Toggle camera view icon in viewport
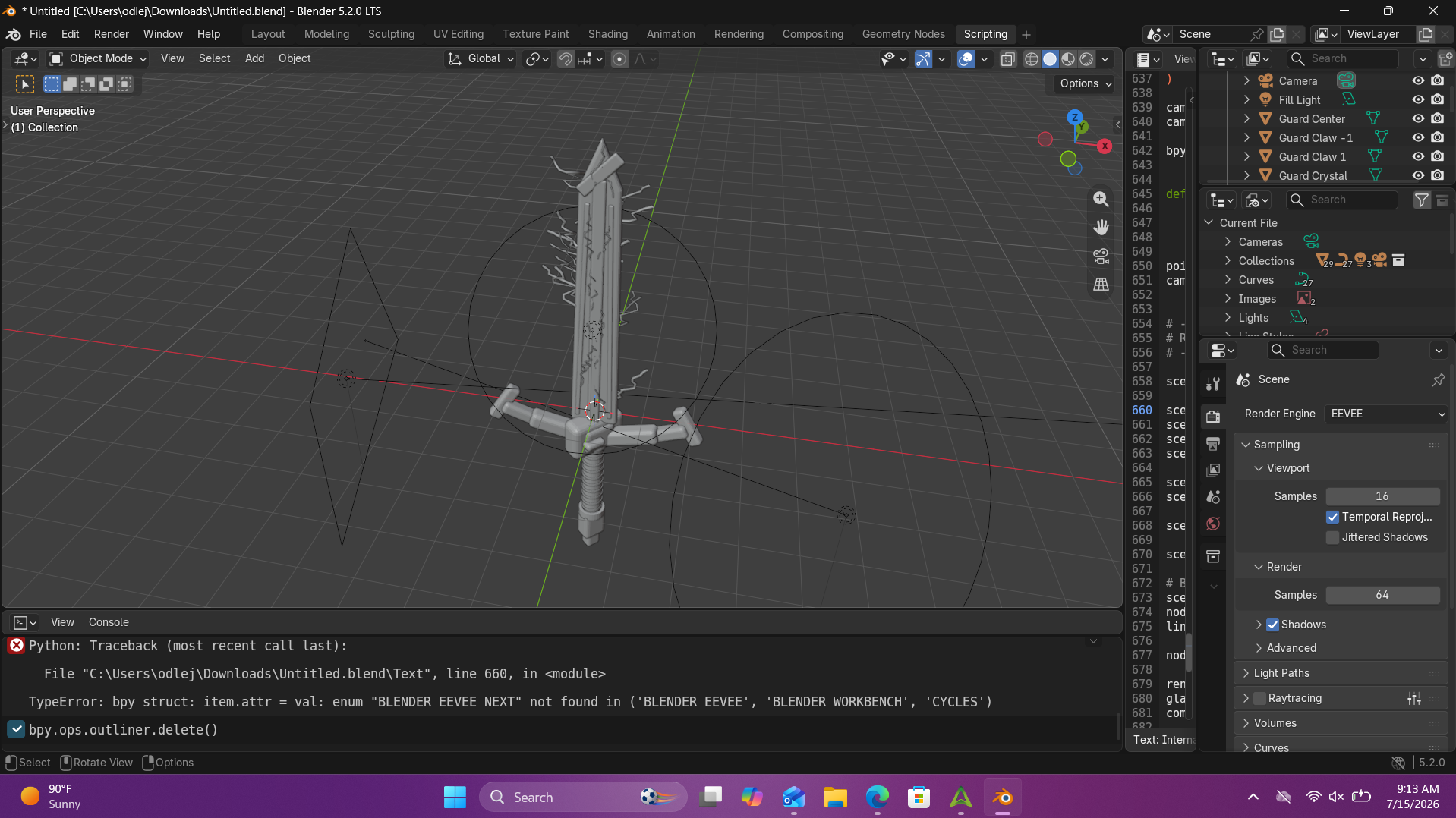 tap(1101, 256)
